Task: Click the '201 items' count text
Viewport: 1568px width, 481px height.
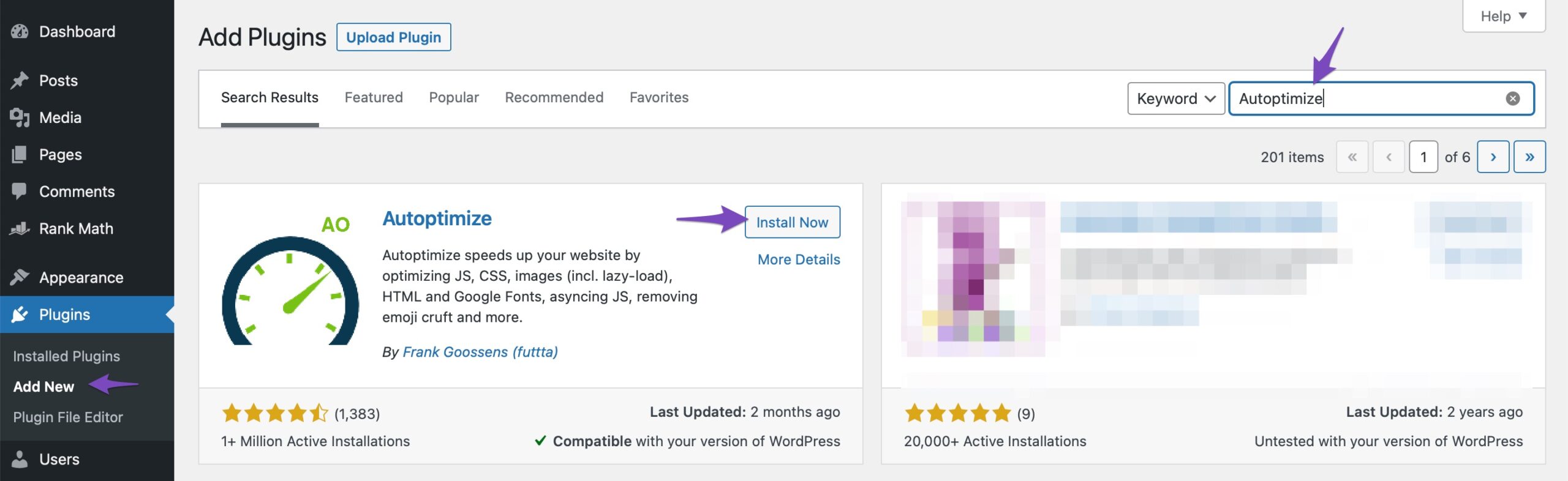Action: pos(1292,157)
